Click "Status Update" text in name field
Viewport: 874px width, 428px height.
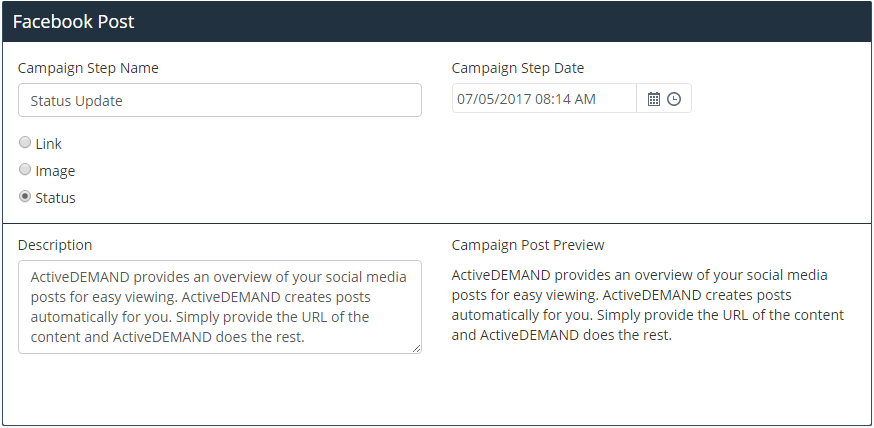coord(76,101)
